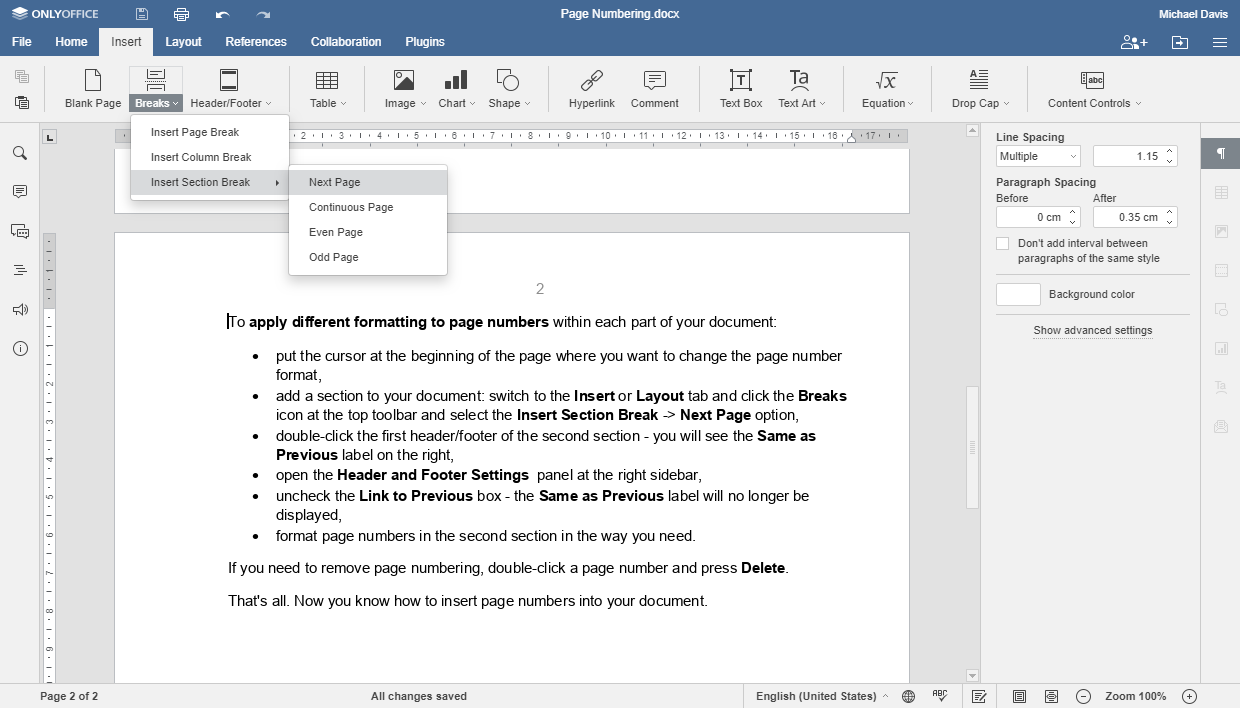This screenshot has width=1240, height=708.
Task: Check Don't add interval between paragraphs
Action: point(1003,244)
